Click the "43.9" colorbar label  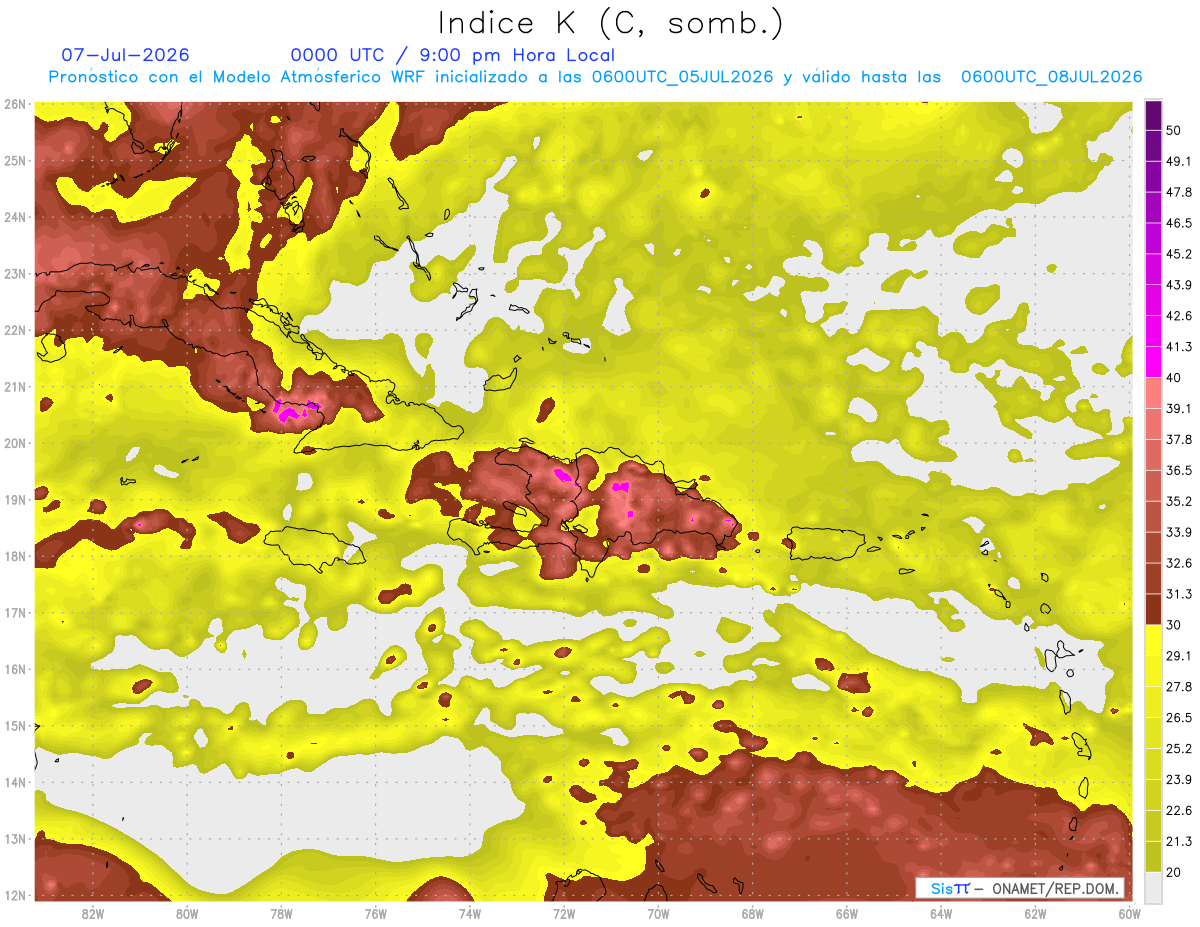[1178, 285]
